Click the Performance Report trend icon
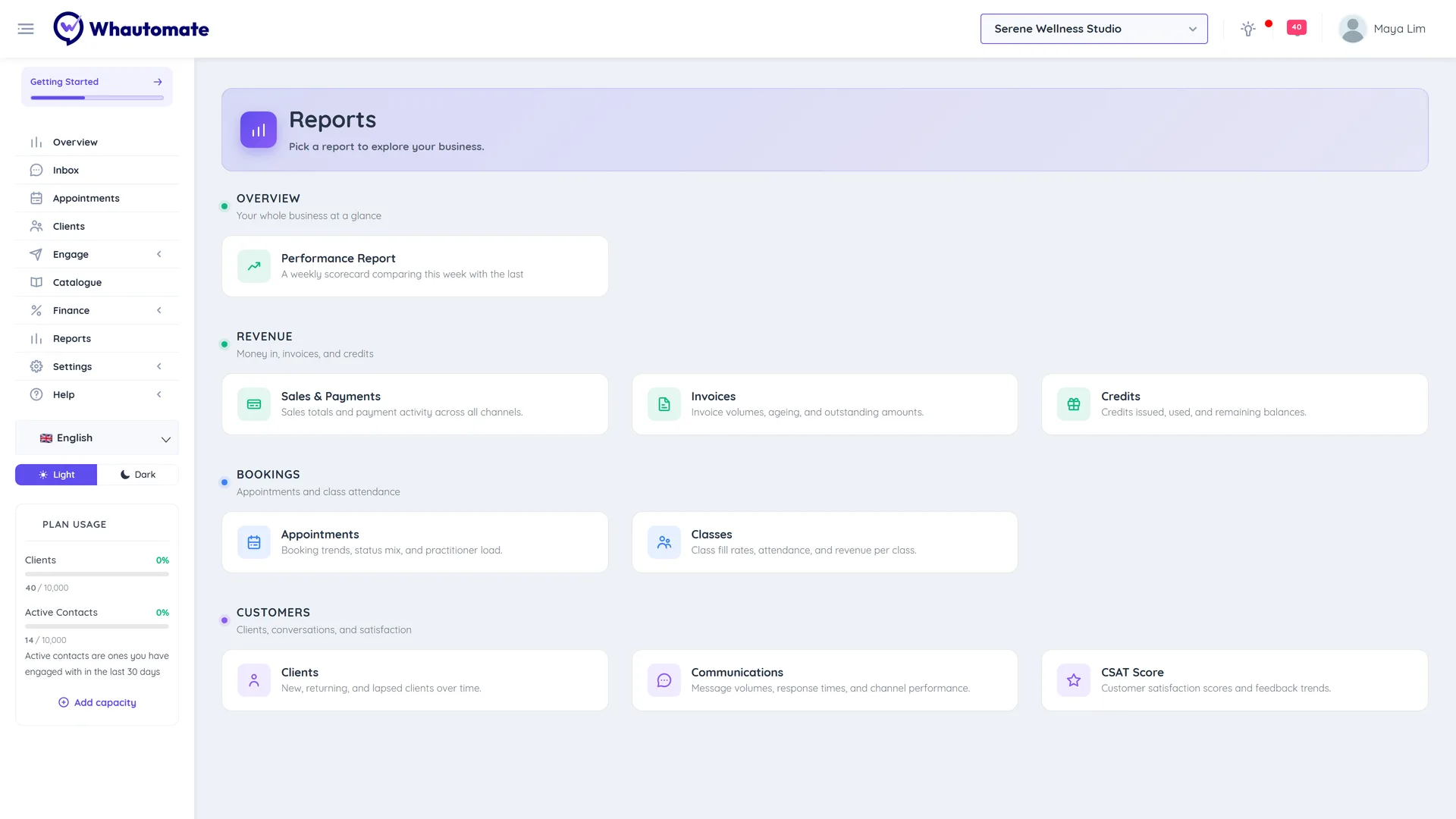Image resolution: width=1456 pixels, height=819 pixels. click(x=254, y=266)
